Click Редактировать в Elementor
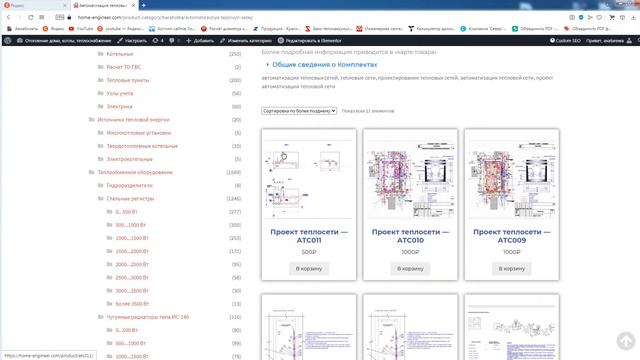 tap(309, 41)
